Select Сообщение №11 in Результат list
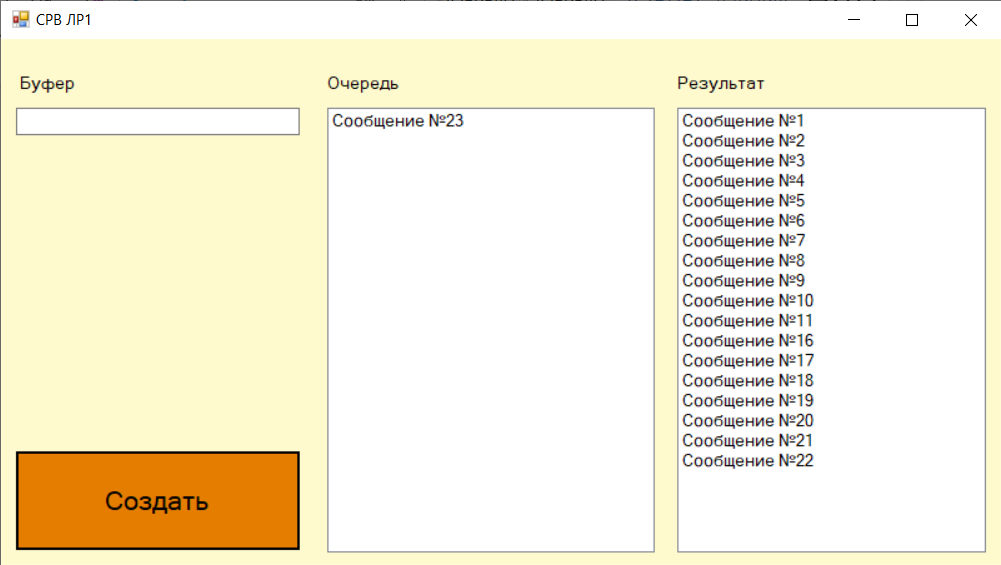 pyautogui.click(x=831, y=320)
